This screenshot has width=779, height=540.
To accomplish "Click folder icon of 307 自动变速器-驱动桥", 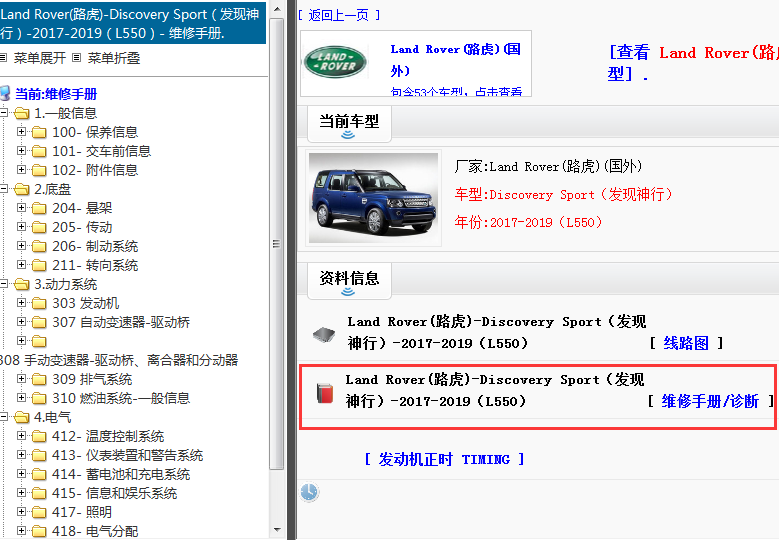I will click(39, 322).
